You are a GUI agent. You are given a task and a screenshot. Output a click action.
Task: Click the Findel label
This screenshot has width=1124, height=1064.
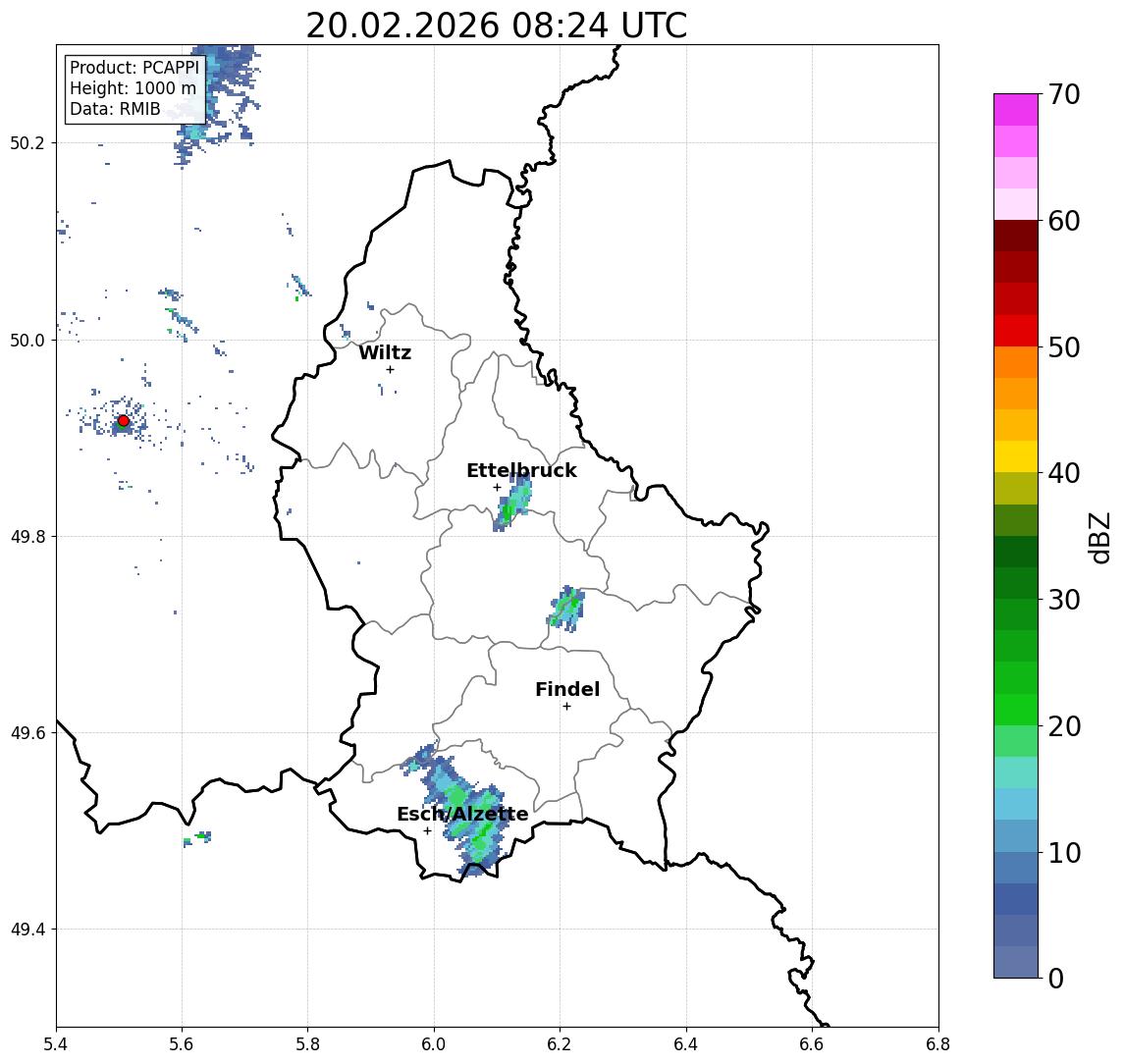[x=567, y=689]
